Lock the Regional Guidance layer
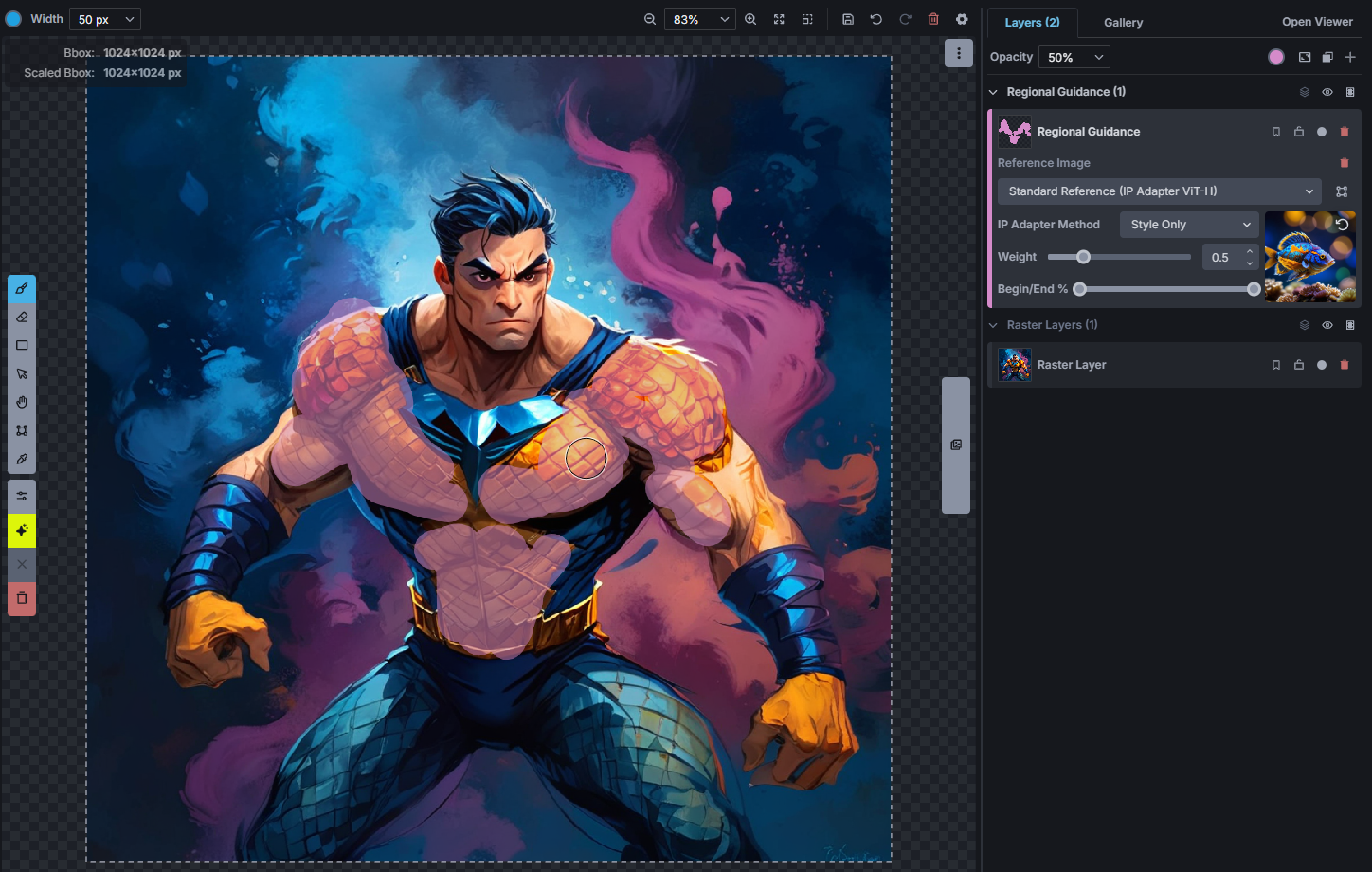The height and width of the screenshot is (872, 1372). pos(1299,132)
